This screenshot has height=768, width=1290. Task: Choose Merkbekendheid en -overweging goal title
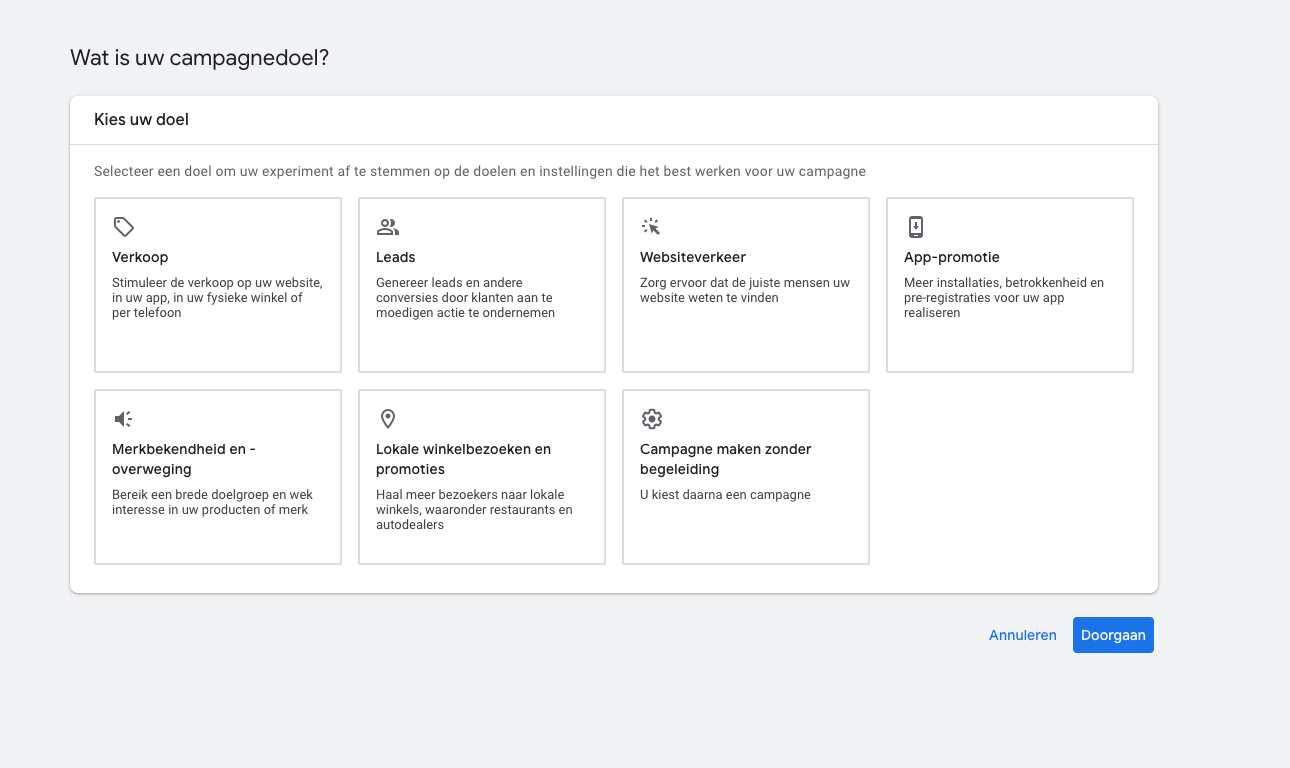183,459
